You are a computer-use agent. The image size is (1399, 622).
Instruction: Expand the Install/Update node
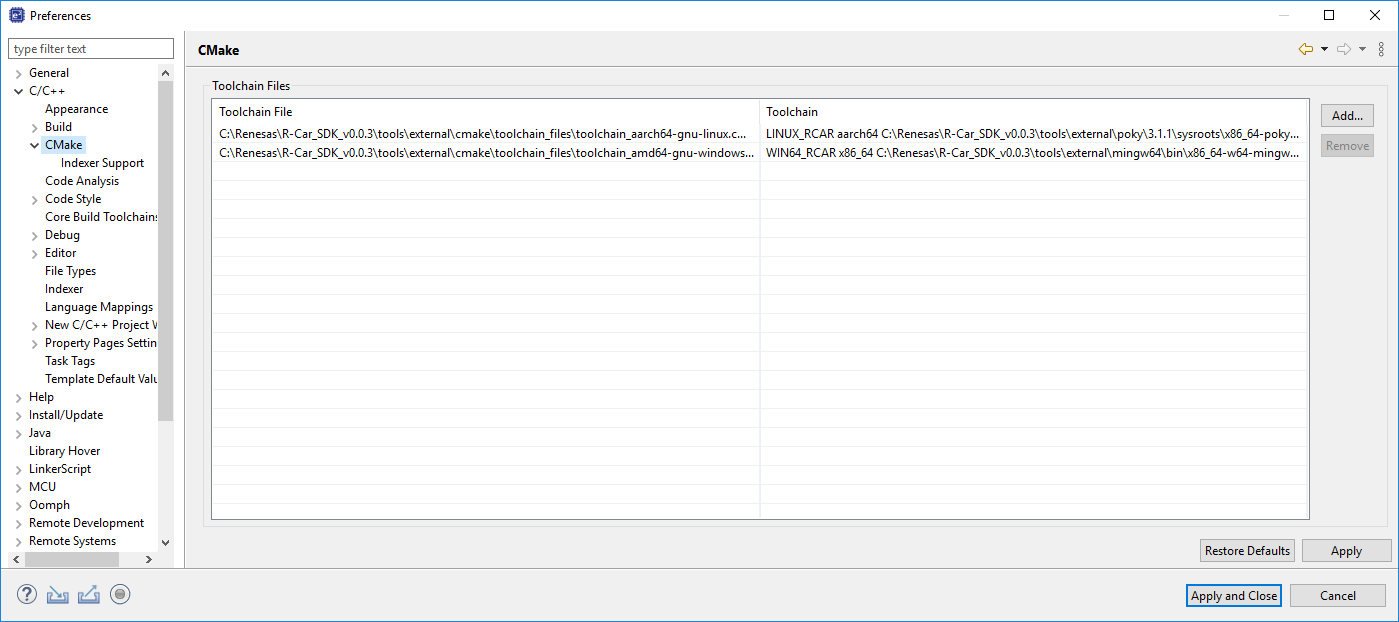(19, 415)
